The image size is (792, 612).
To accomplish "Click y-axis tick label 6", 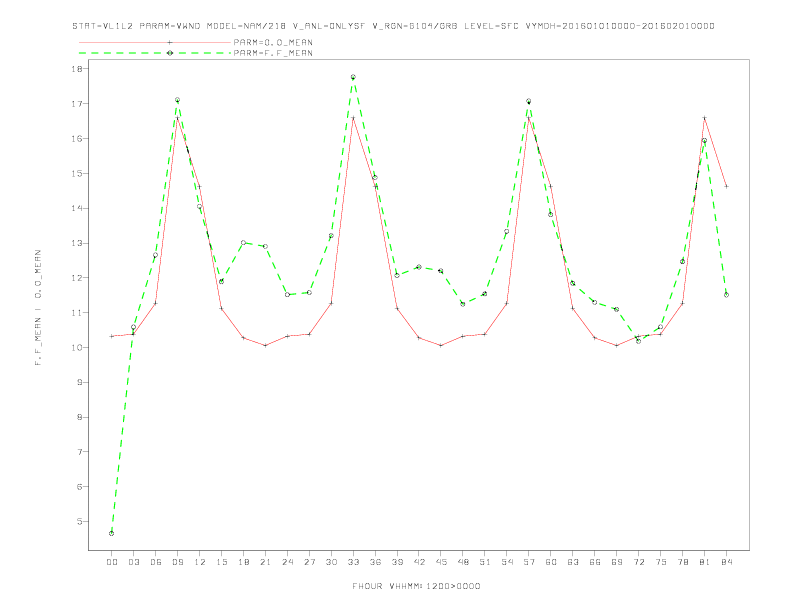I will tap(82, 487).
